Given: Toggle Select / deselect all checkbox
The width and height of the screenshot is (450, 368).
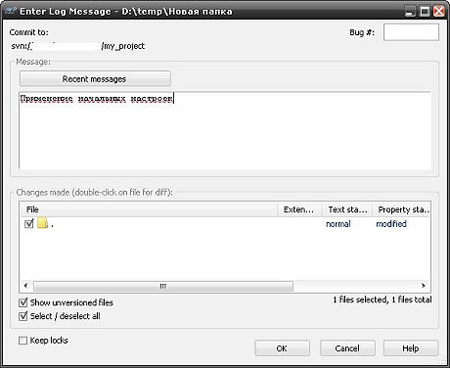Looking at the screenshot, I should click(23, 316).
